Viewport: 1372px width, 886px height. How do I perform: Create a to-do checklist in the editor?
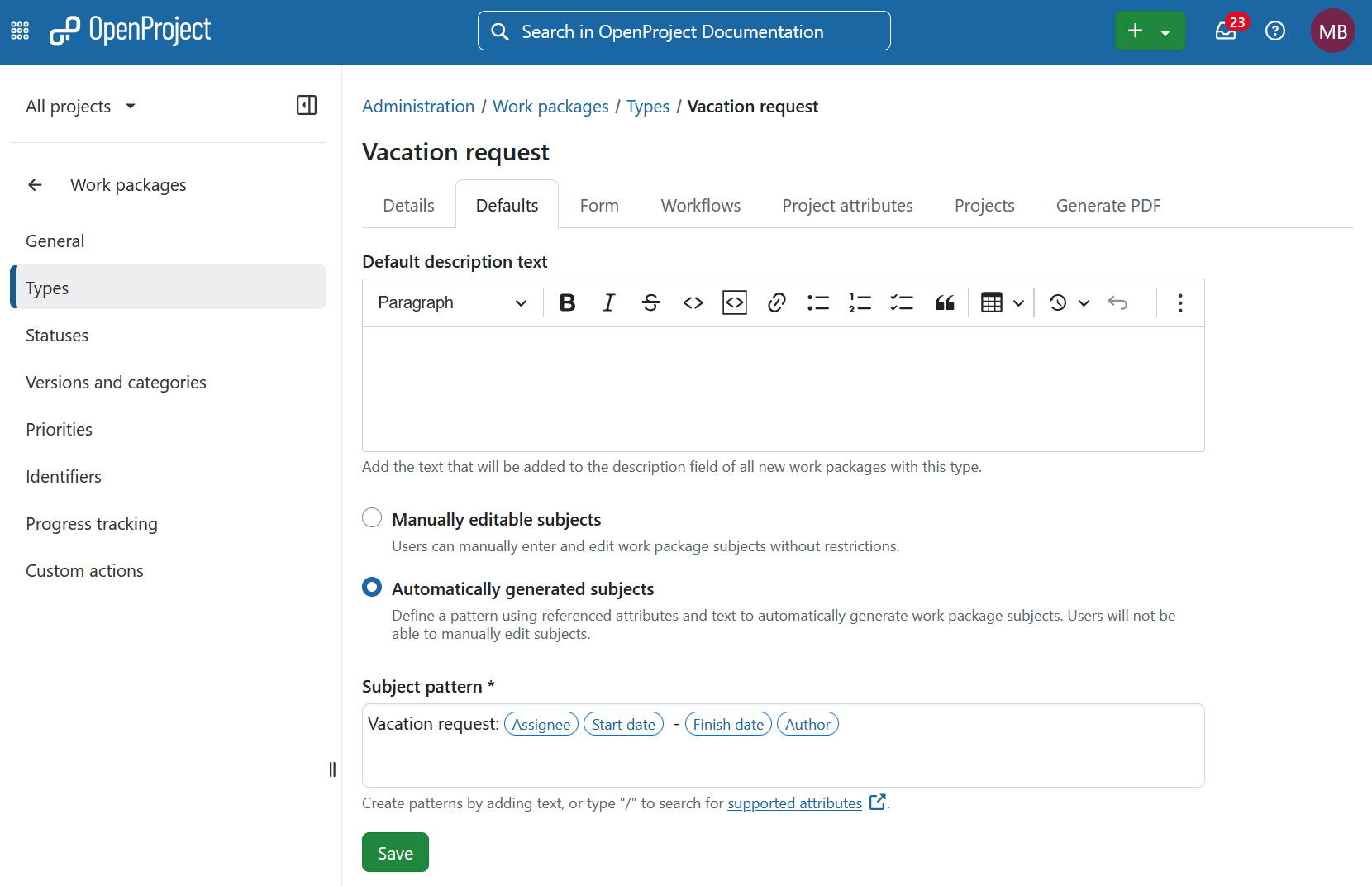click(902, 303)
